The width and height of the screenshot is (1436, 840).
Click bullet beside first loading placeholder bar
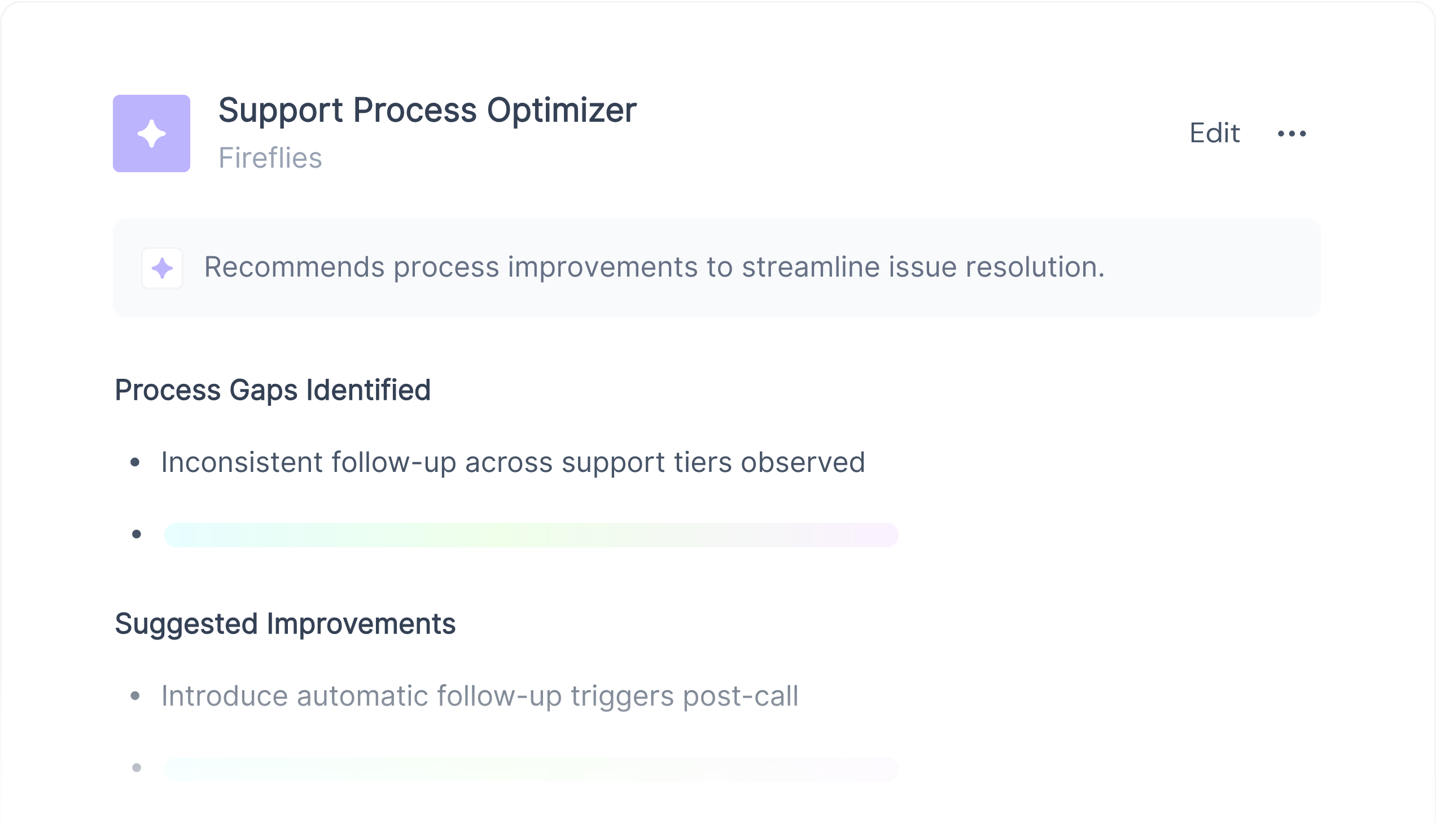(136, 535)
